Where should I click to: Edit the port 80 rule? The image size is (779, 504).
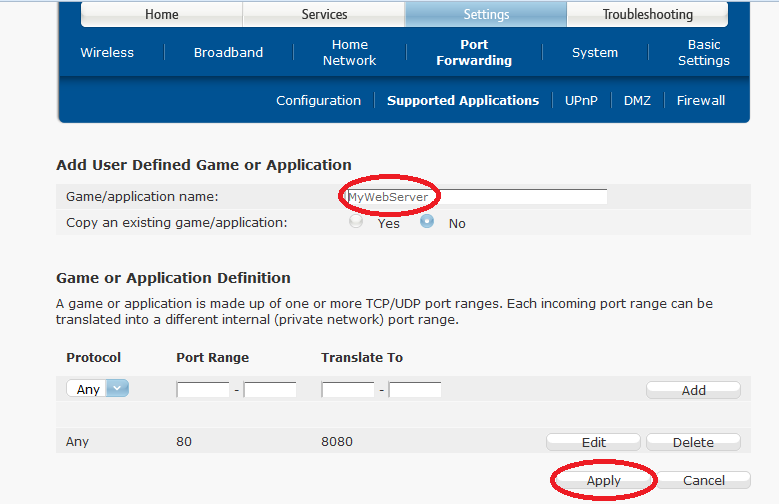[593, 442]
